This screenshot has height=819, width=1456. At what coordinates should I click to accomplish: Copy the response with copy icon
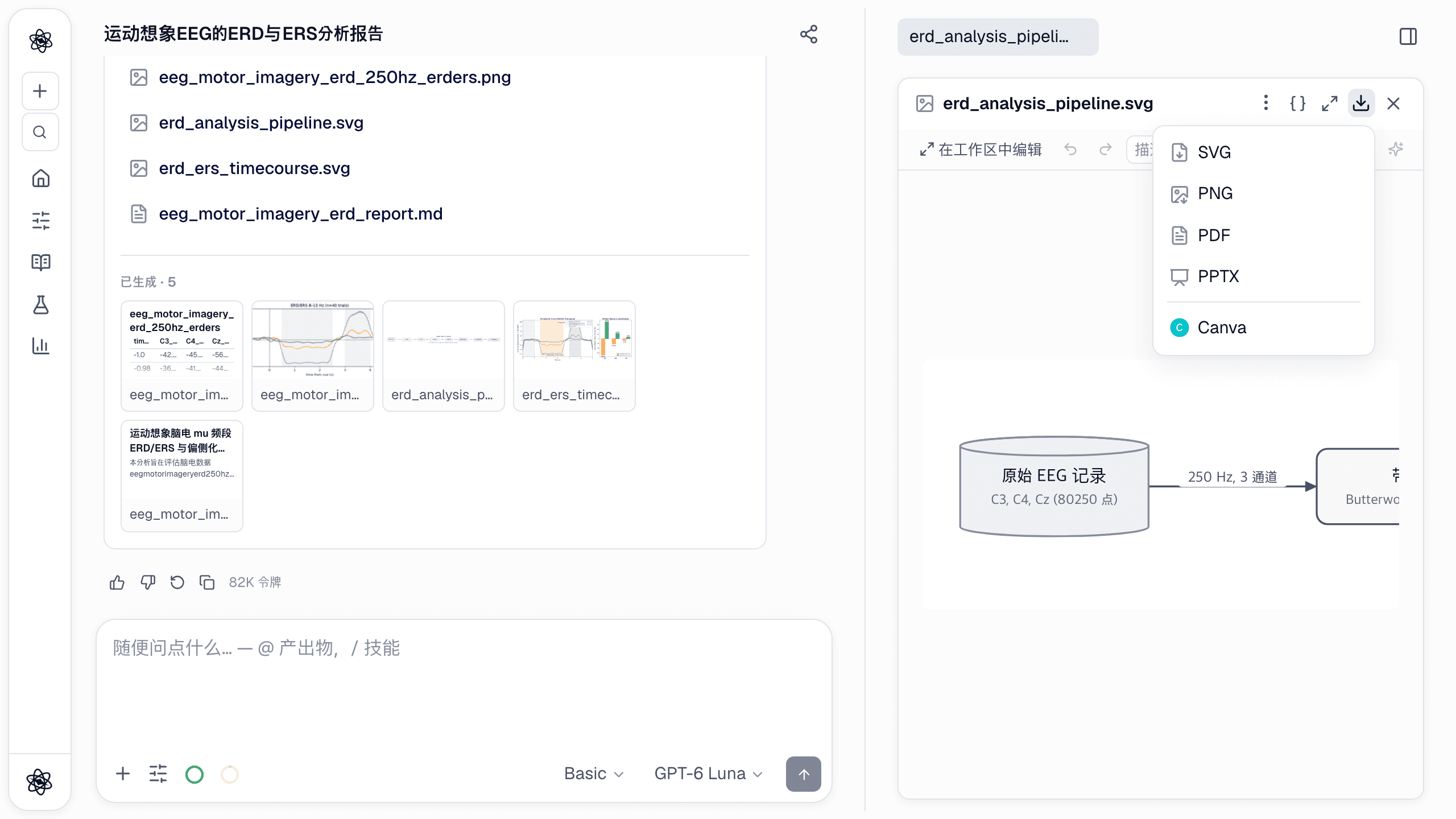(x=207, y=582)
